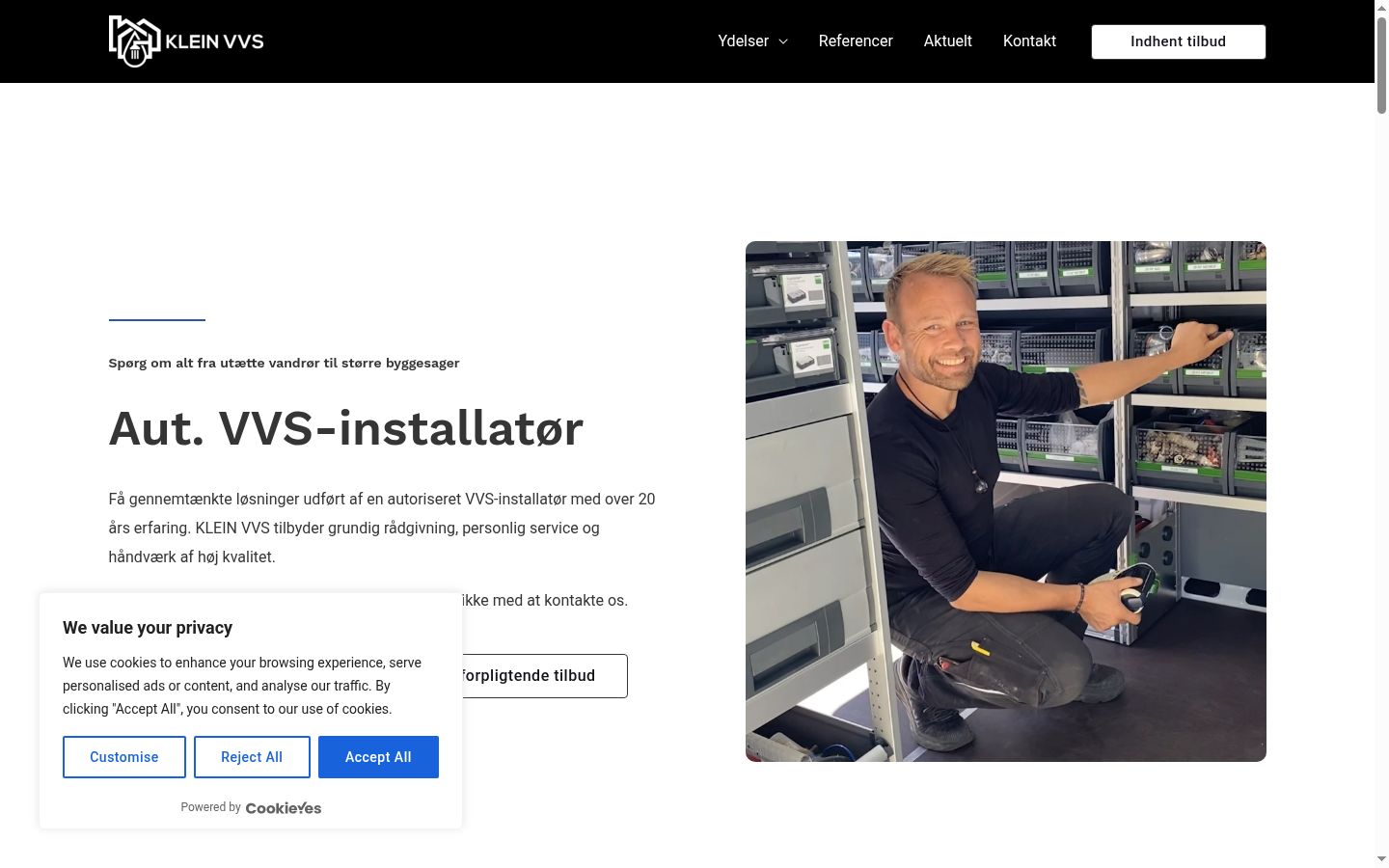Open the Aktuelt menu link

click(947, 41)
